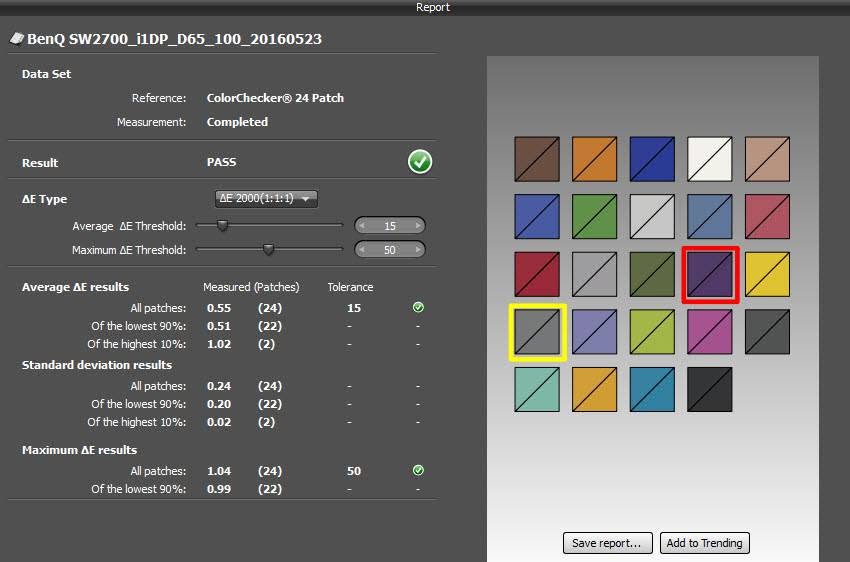Click average lowest 90% value 0.51

pyautogui.click(x=219, y=326)
